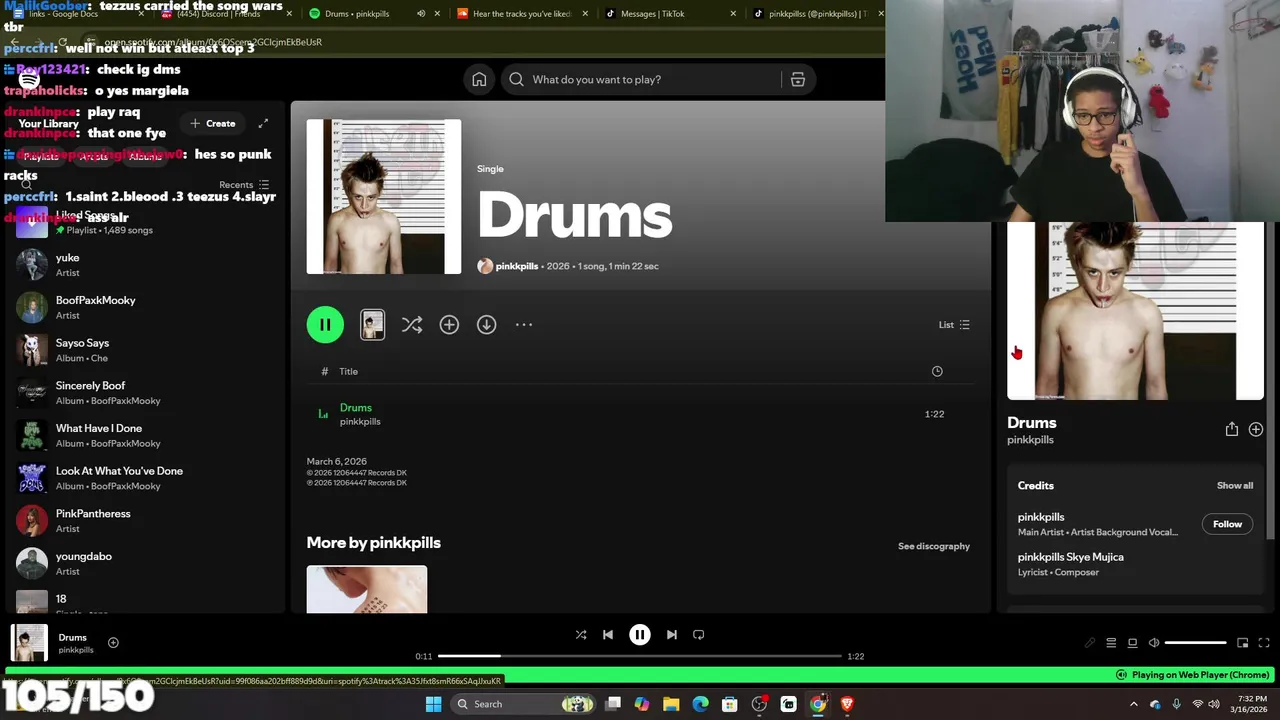Open youngdabo artist in library
This screenshot has height=720, width=1280.
[x=145, y=563]
